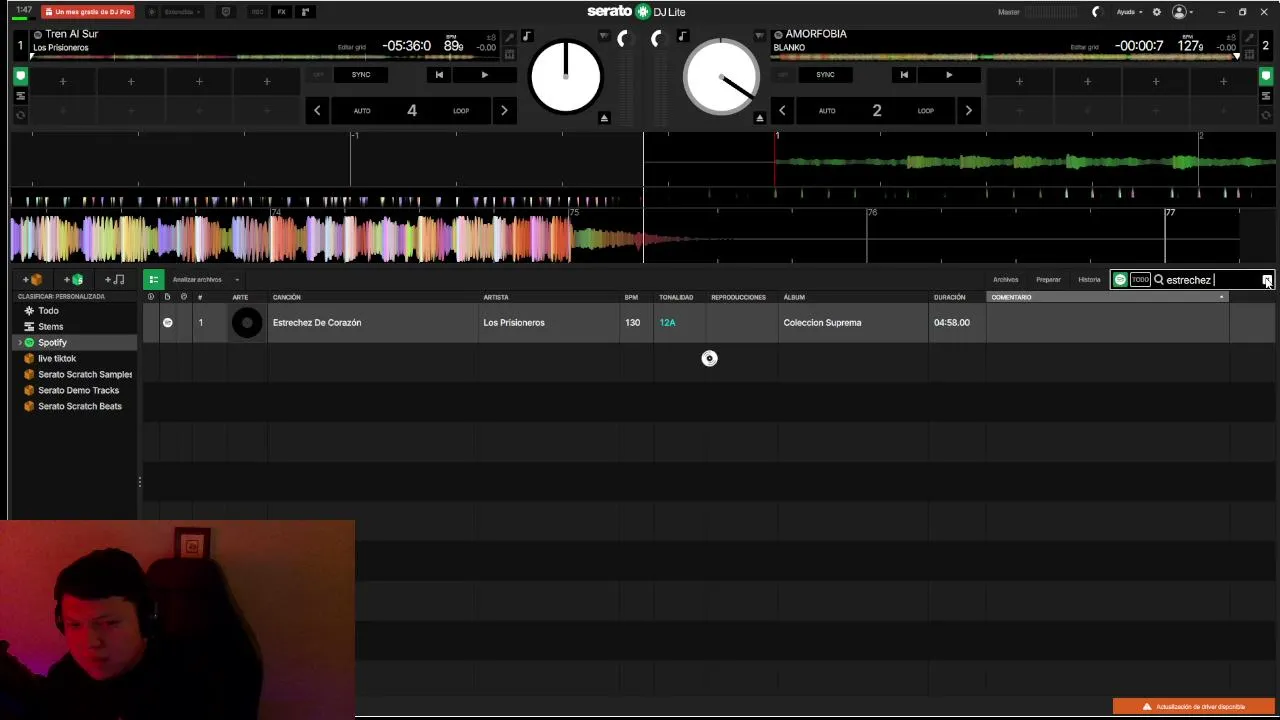Open the Extendida view mode dropdown

(x=181, y=12)
